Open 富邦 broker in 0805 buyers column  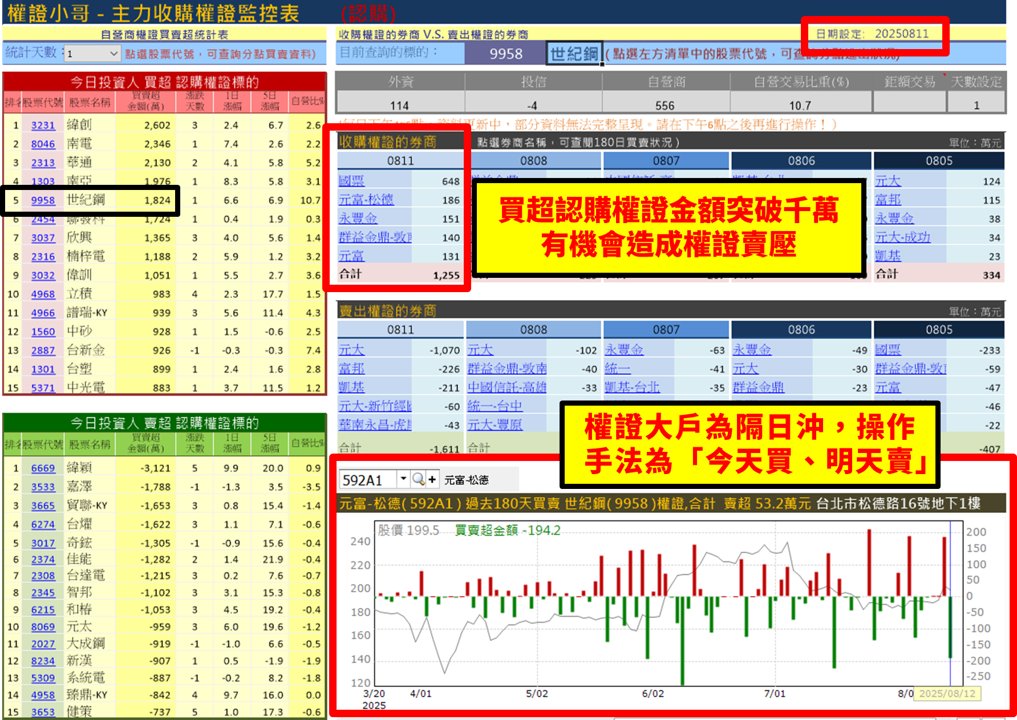click(x=888, y=200)
